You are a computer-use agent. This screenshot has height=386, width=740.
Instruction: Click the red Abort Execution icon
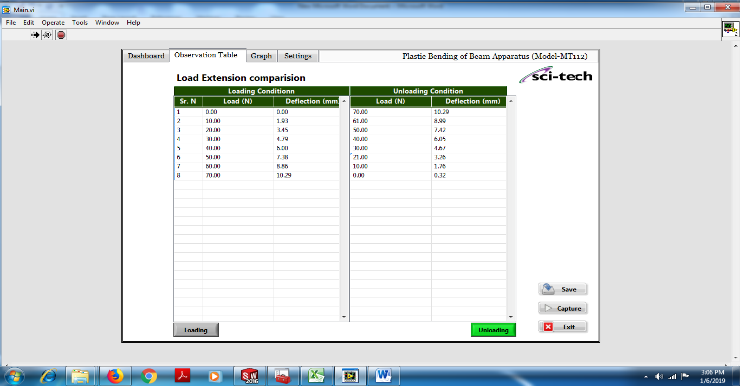click(61, 35)
